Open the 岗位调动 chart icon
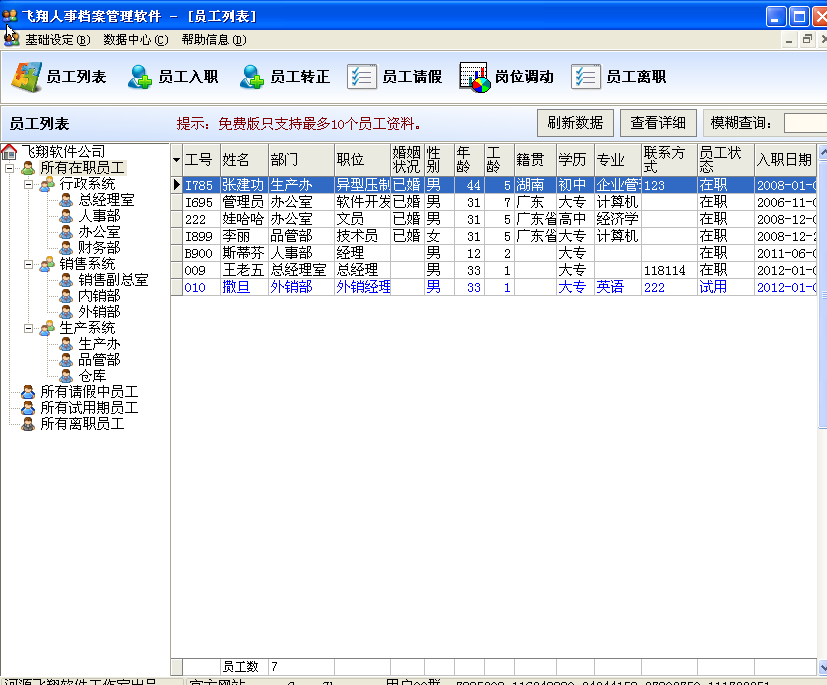827x685 pixels. 474,77
